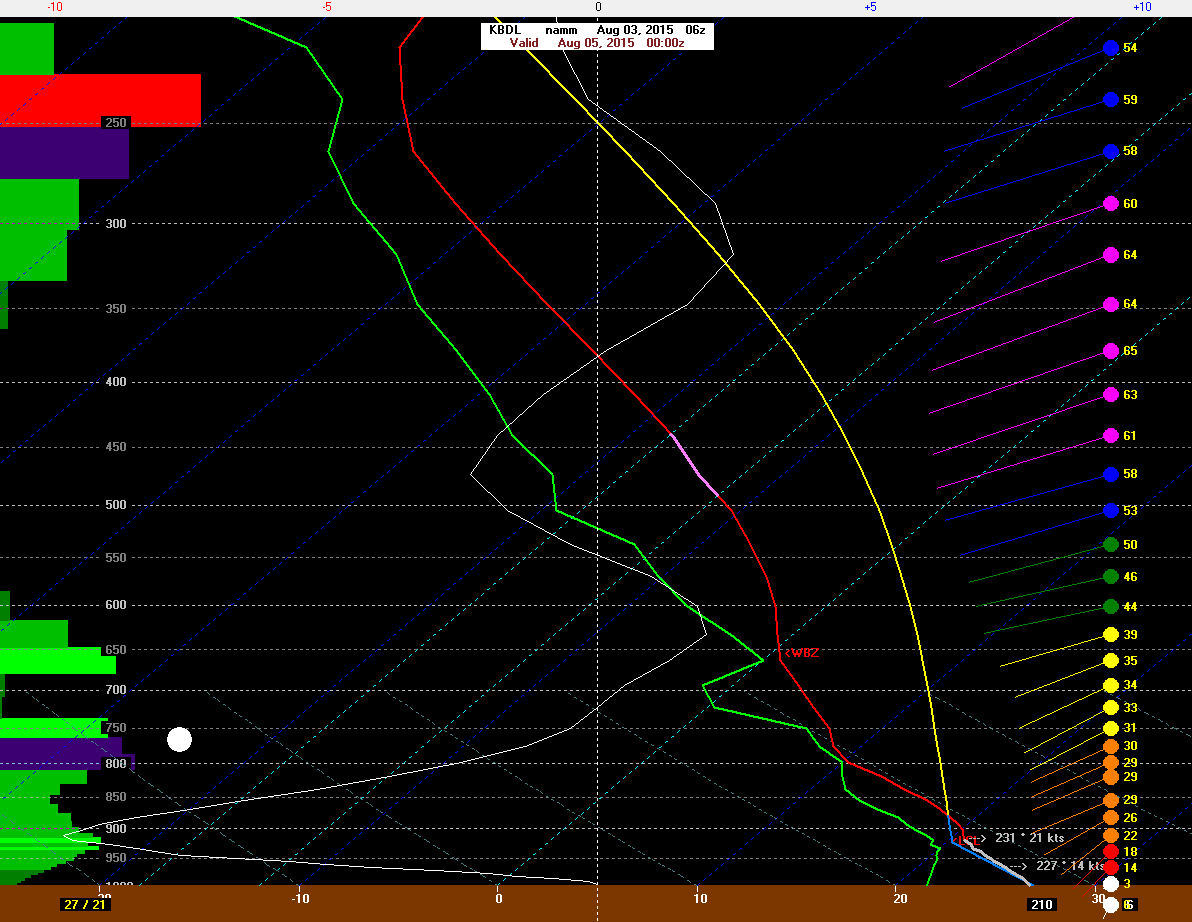Click the '210' label at bottom right
Viewport: 1192px width, 922px height.
(1041, 905)
